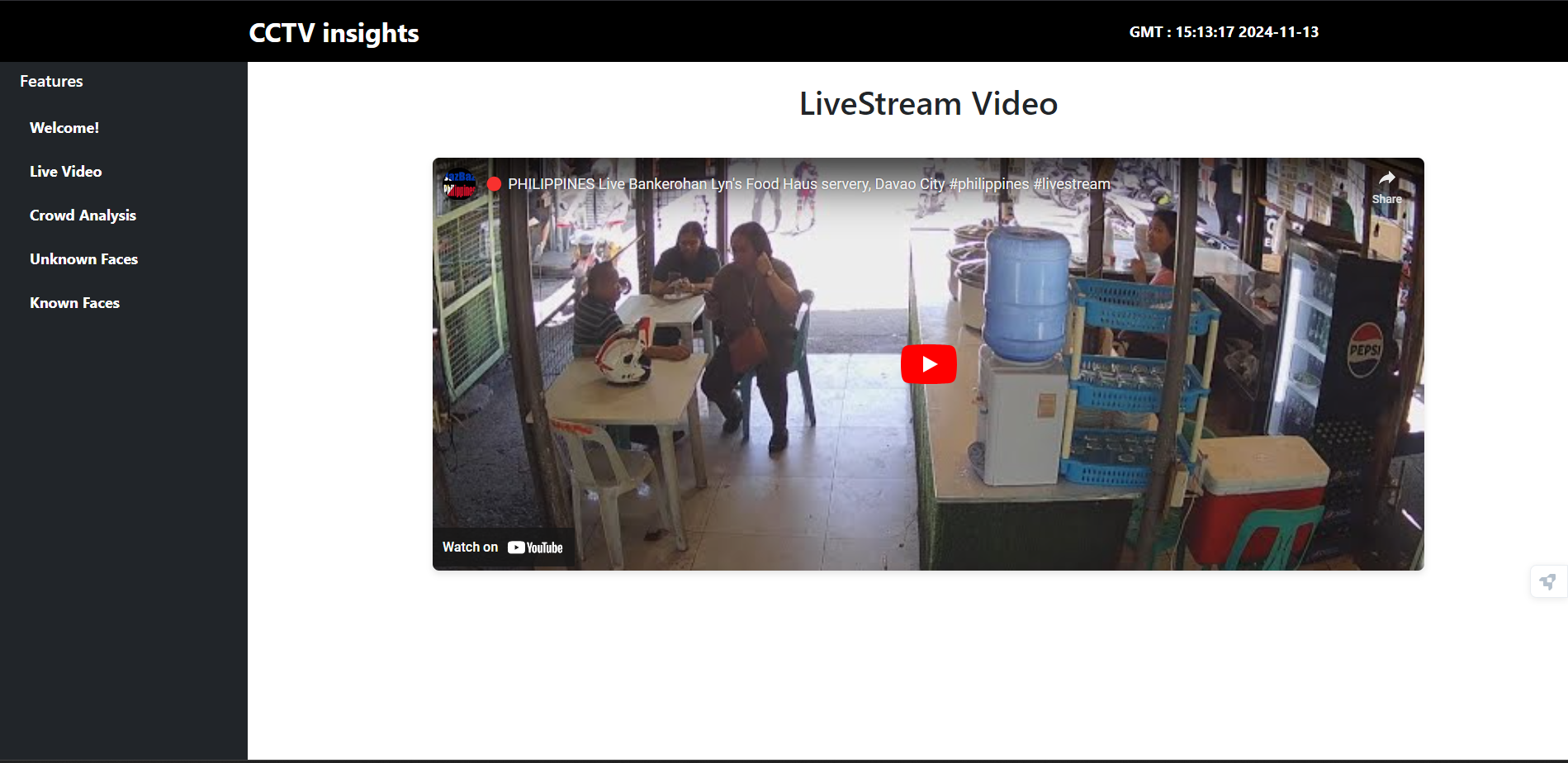Click the Watch on YouTube link
The image size is (1568, 763).
click(503, 547)
